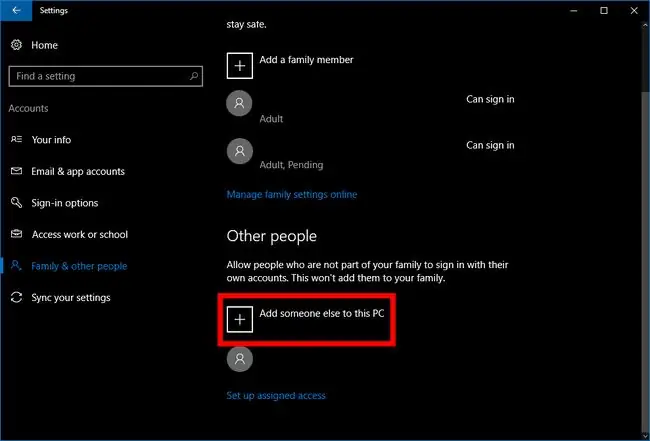Screen dimensions: 650x441
Task: Open Sign-in options section
Action: [x=65, y=203]
